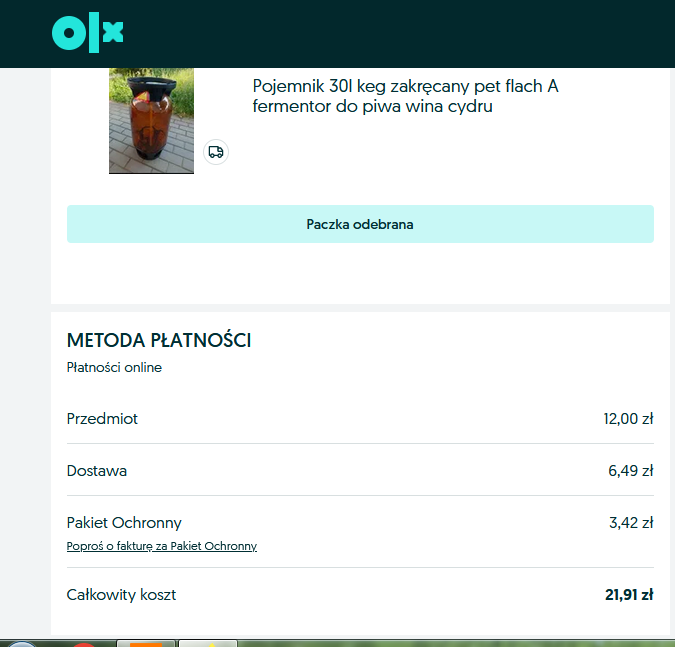This screenshot has width=675, height=647.
Task: Click the METODA PŁATNOŚCI heading
Action: (159, 340)
